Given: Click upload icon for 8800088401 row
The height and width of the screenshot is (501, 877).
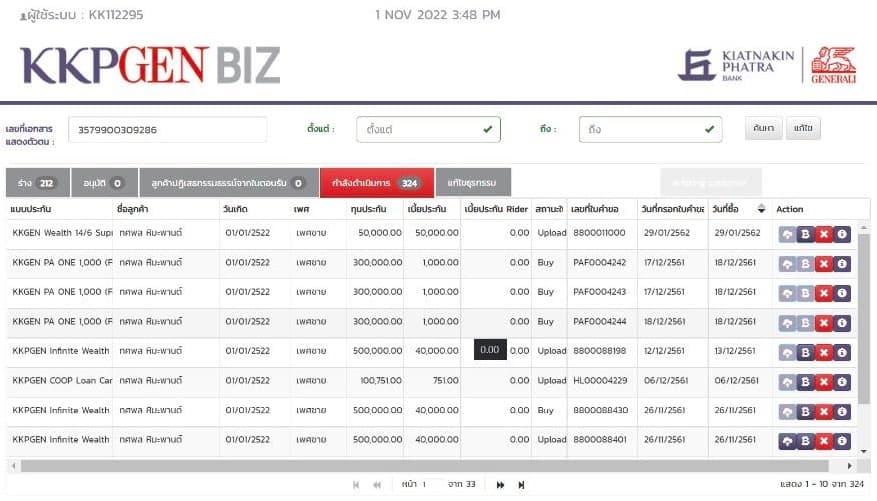Looking at the screenshot, I should (788, 440).
